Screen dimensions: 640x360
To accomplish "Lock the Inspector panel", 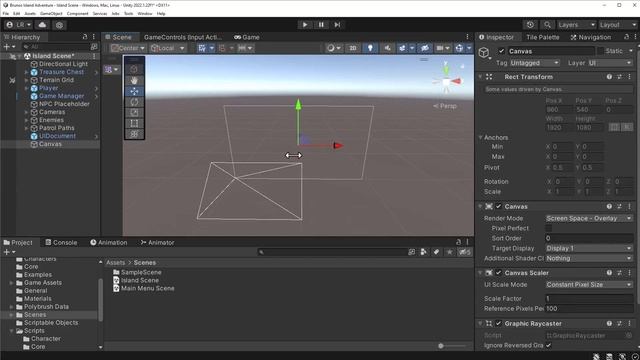I will [627, 37].
